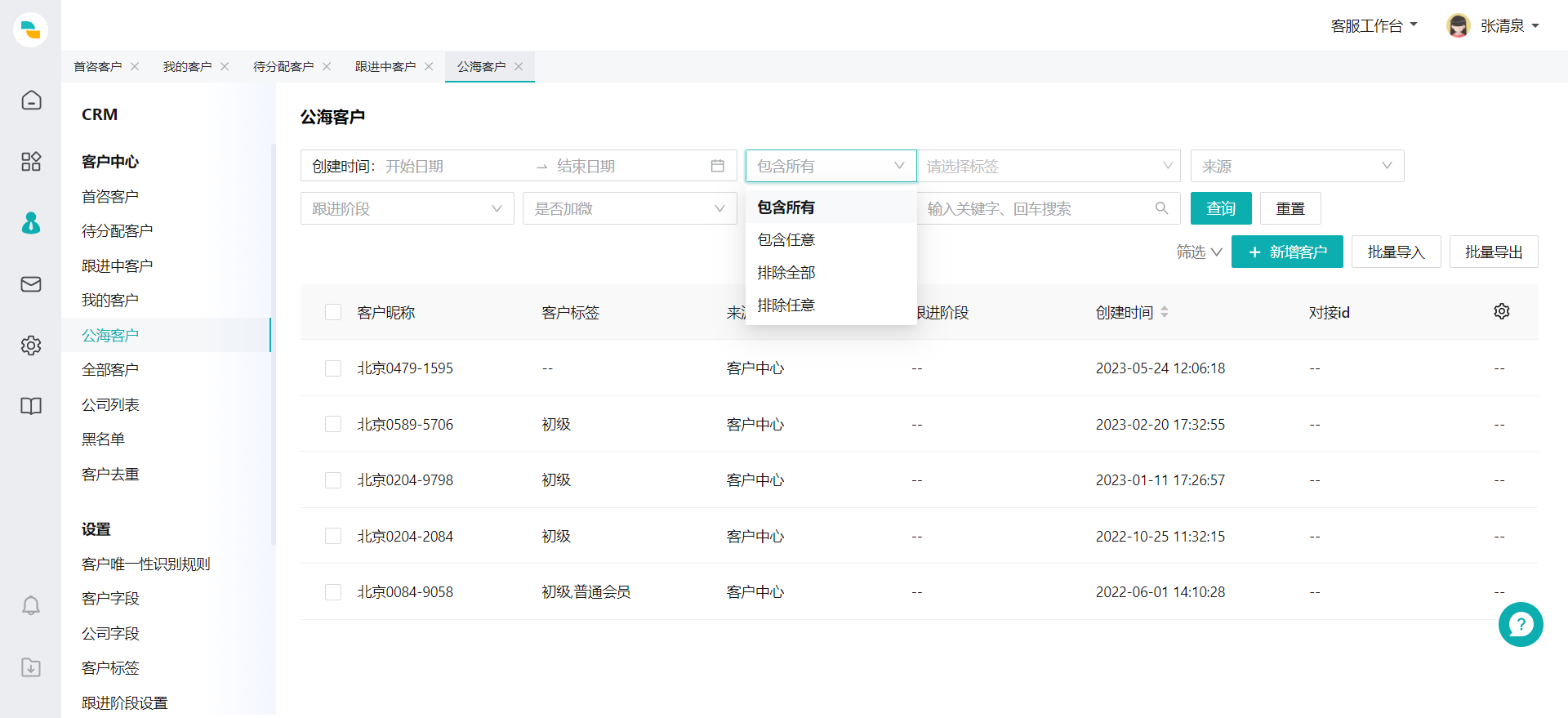
Task: Check the row 北京0204-9798
Action: point(333,480)
